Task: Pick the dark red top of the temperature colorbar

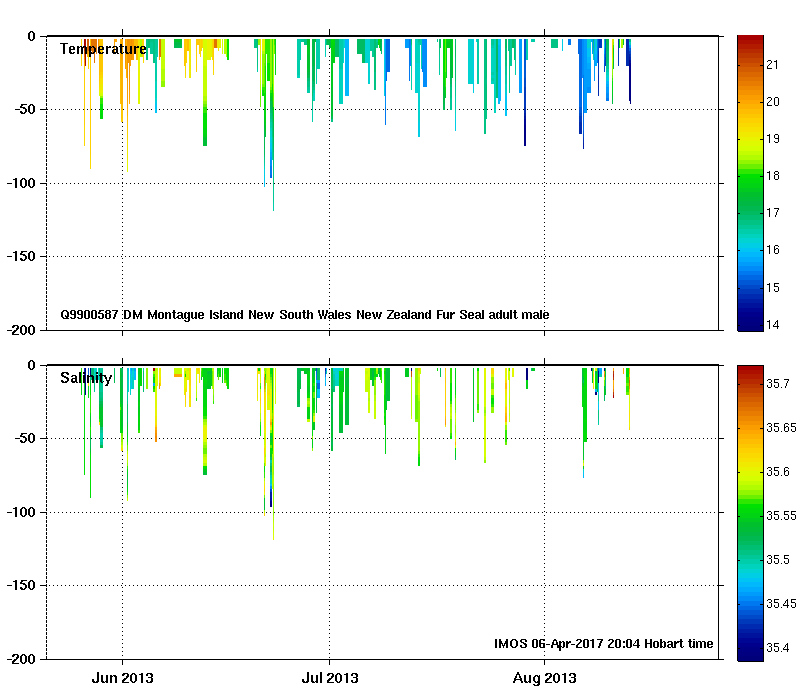Action: click(751, 40)
